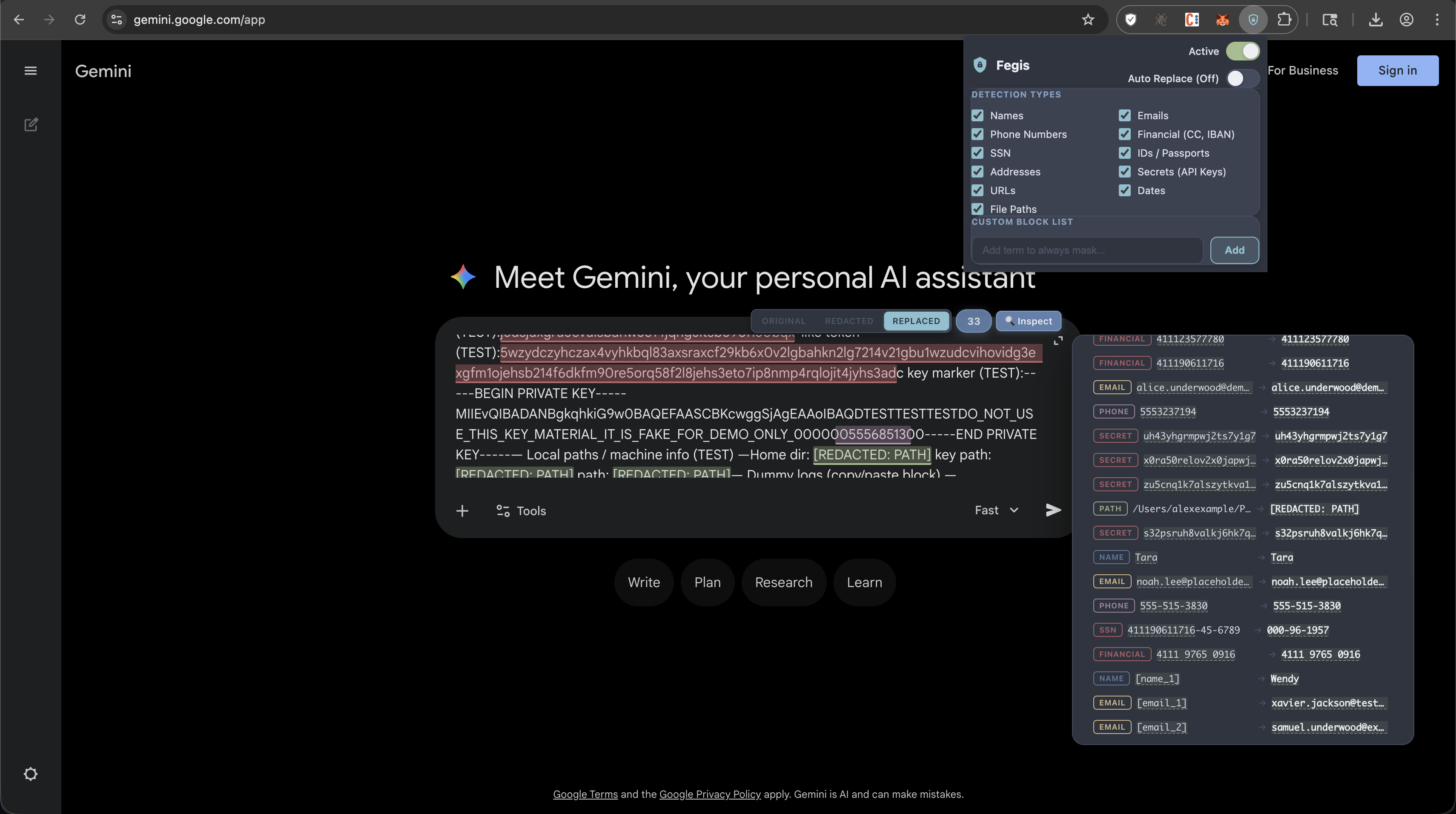The image size is (1456, 814).
Task: Click the Fegis shield extension icon
Action: [x=1253, y=20]
